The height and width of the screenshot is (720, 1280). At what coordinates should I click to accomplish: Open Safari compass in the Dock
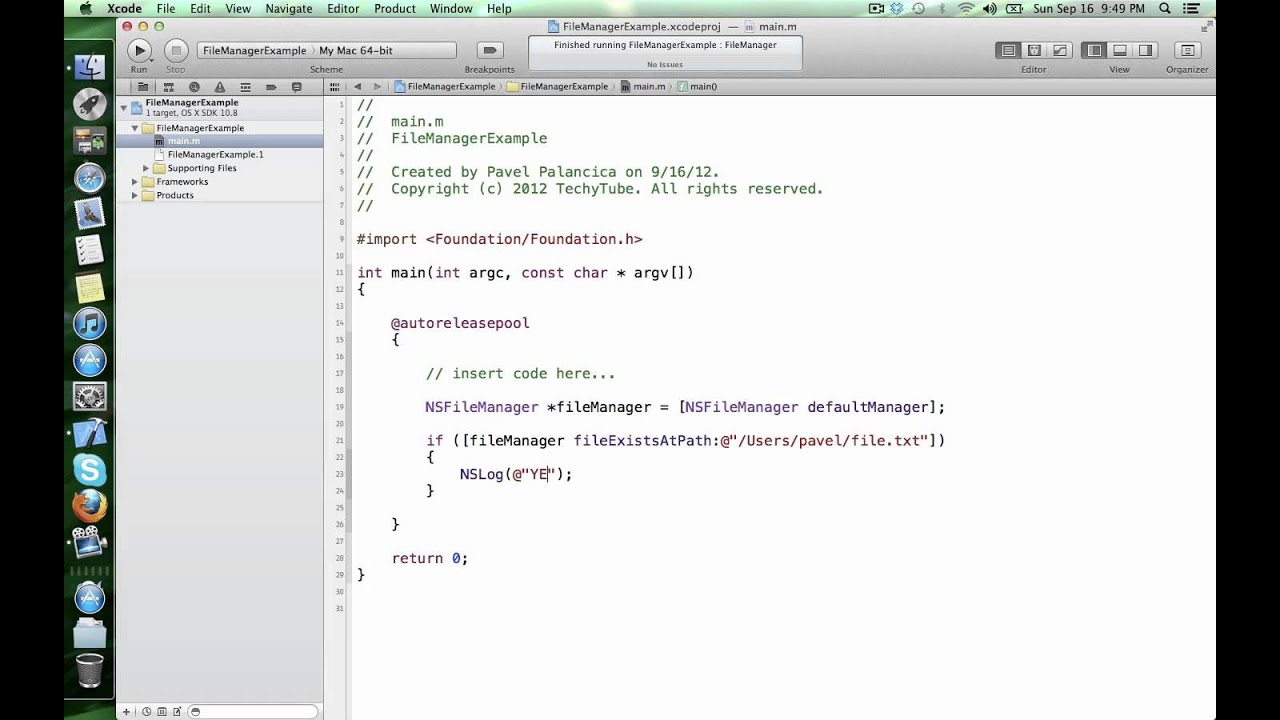[x=90, y=178]
